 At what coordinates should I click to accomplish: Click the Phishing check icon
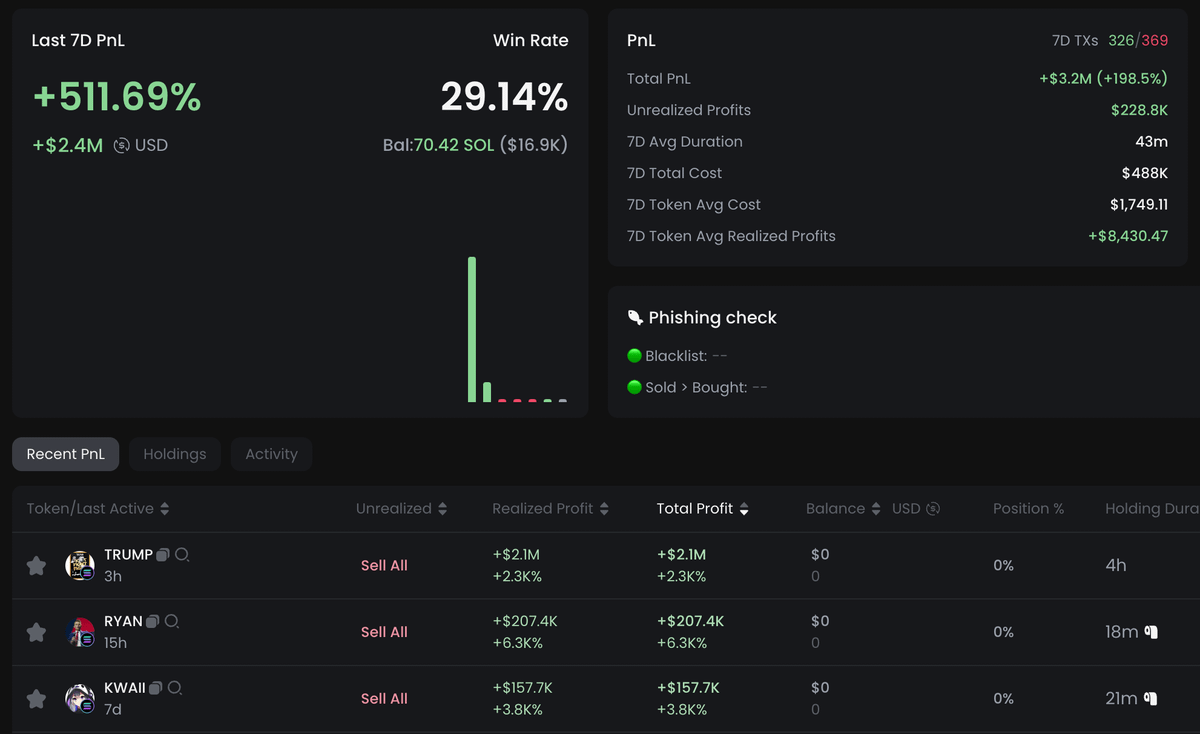click(635, 318)
